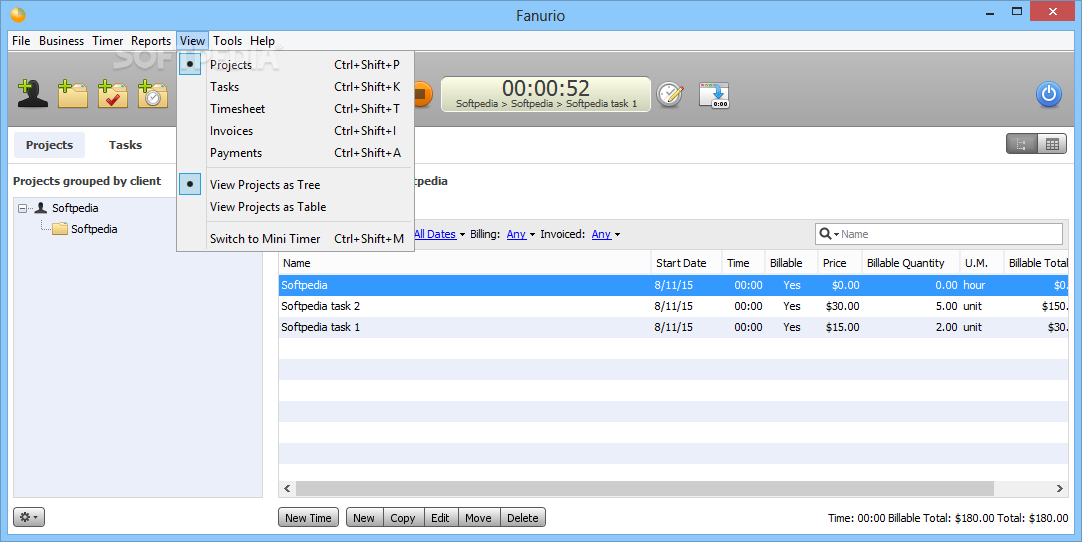Collapse the Softpedia client tree node
This screenshot has width=1082, height=542.
click(22, 208)
